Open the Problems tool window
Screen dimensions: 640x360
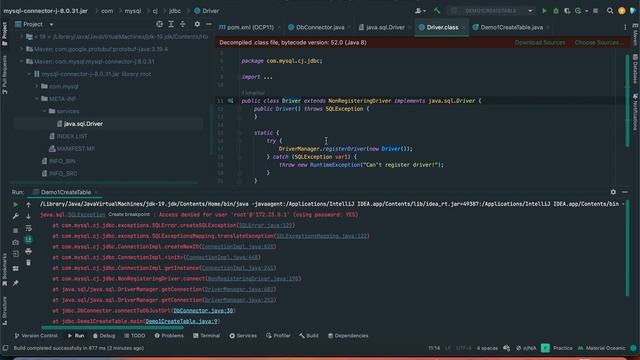[x=169, y=336]
